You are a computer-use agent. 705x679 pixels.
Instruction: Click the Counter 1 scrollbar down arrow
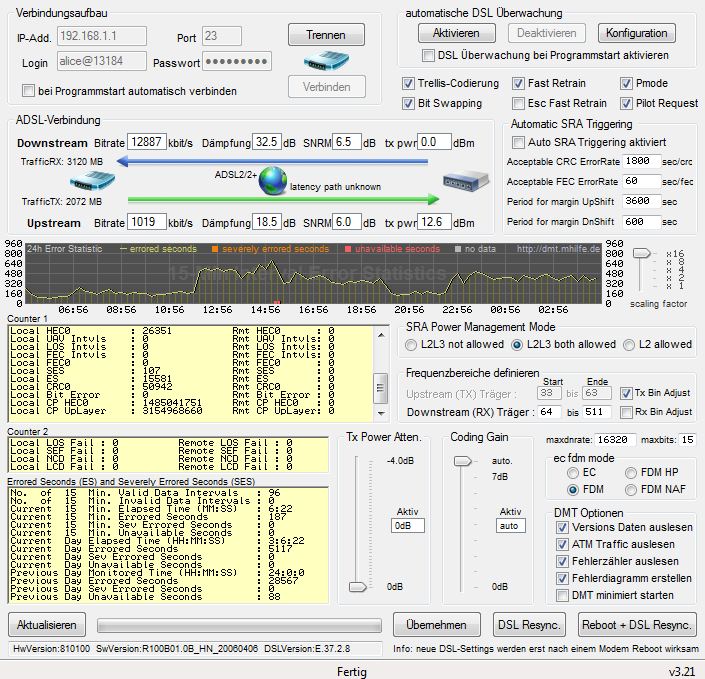381,413
